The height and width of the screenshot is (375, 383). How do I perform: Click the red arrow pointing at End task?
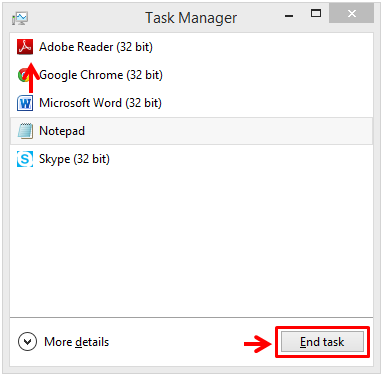click(x=258, y=344)
